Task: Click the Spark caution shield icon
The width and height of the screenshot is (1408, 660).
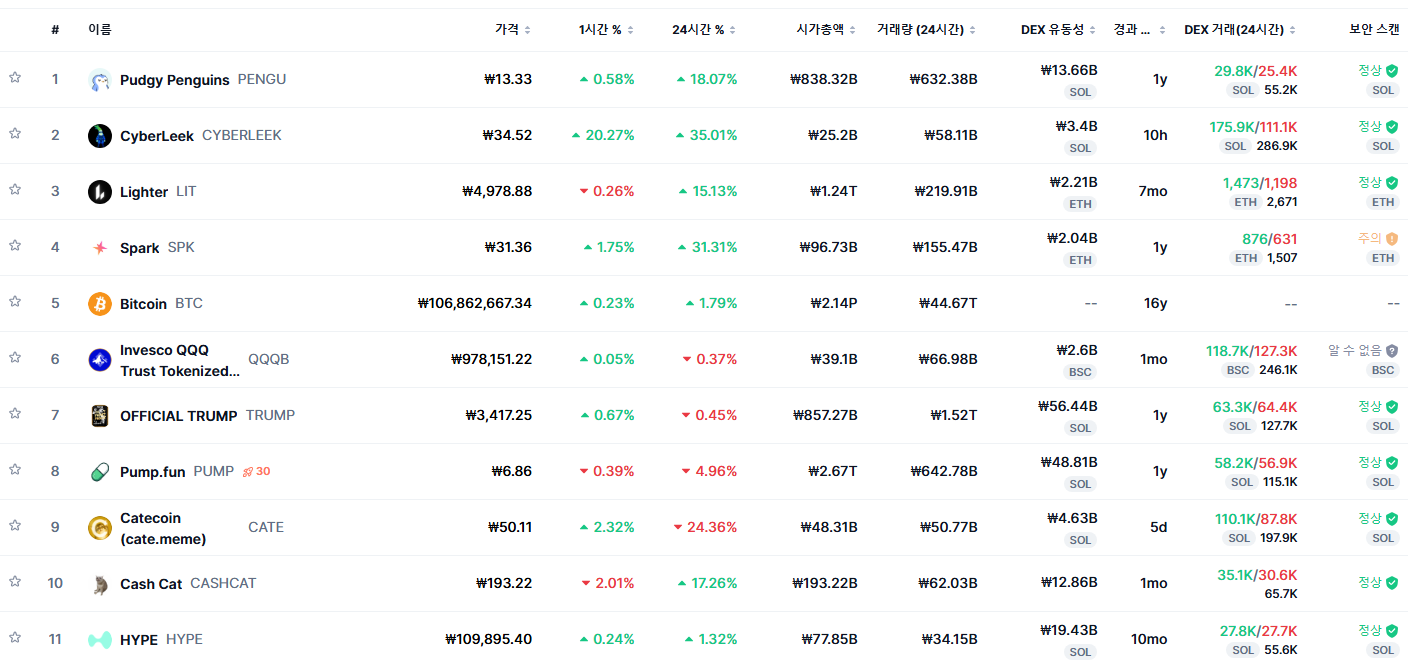Action: coord(1392,239)
